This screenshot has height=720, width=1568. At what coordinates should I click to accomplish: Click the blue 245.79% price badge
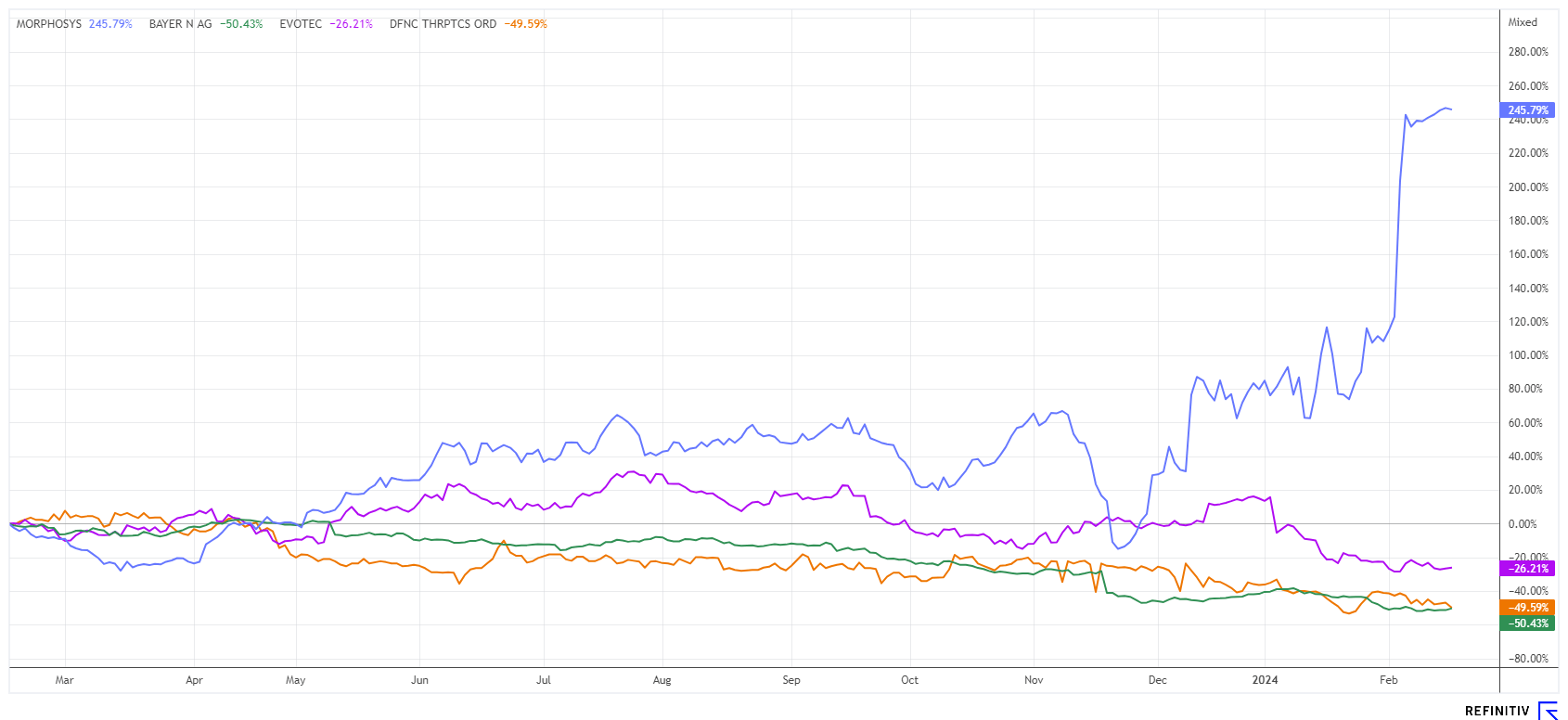[x=1527, y=110]
